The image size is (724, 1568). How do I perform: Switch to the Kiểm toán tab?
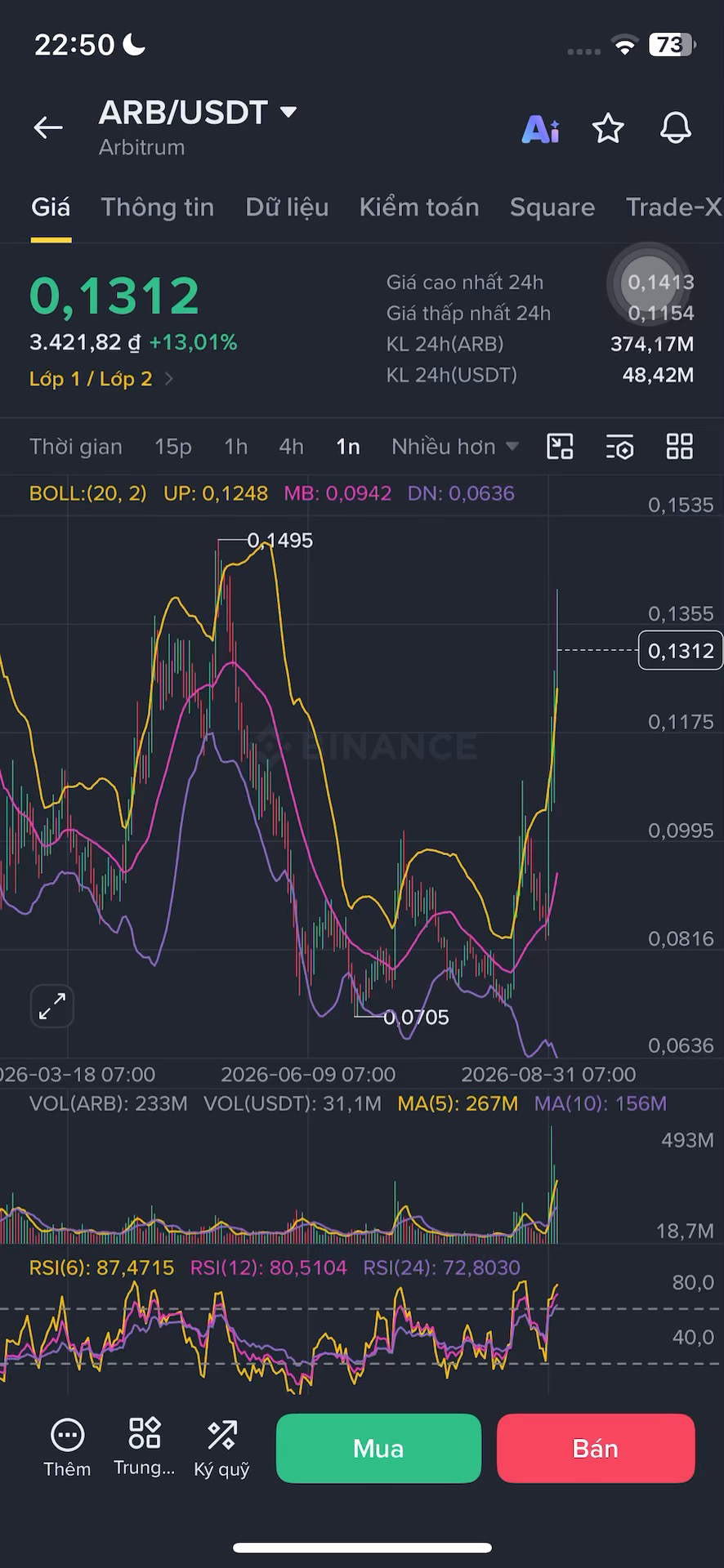pyautogui.click(x=419, y=207)
